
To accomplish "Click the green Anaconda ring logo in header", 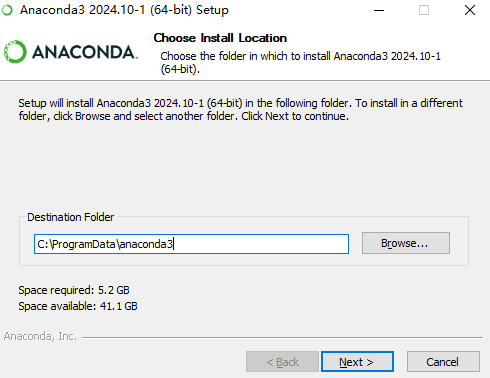I will 15,52.
